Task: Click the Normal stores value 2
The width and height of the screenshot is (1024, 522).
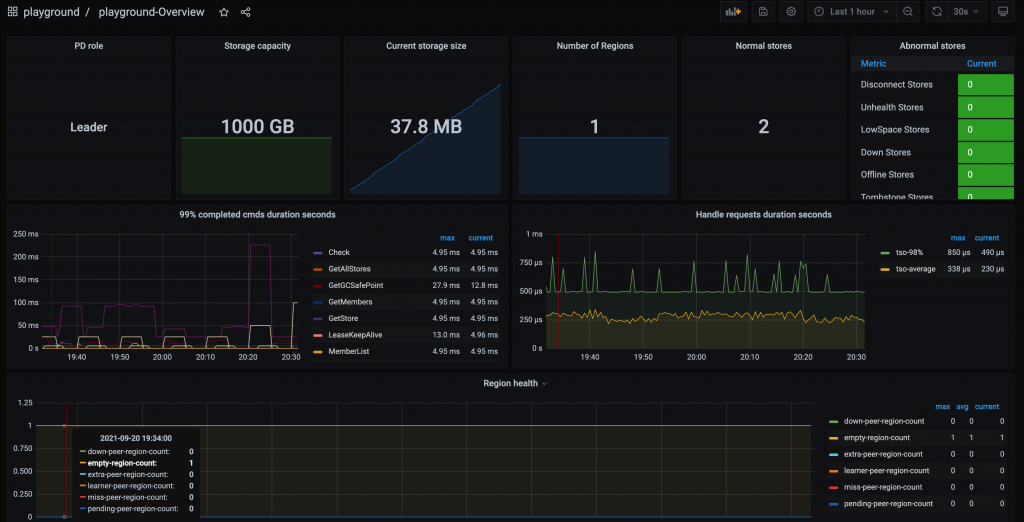Action: coord(763,126)
